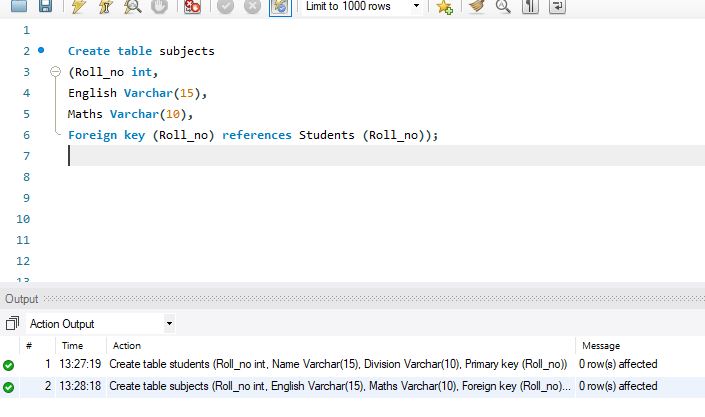The image size is (705, 417).
Task: Save snippet with star-plus icon
Action: click(x=444, y=7)
